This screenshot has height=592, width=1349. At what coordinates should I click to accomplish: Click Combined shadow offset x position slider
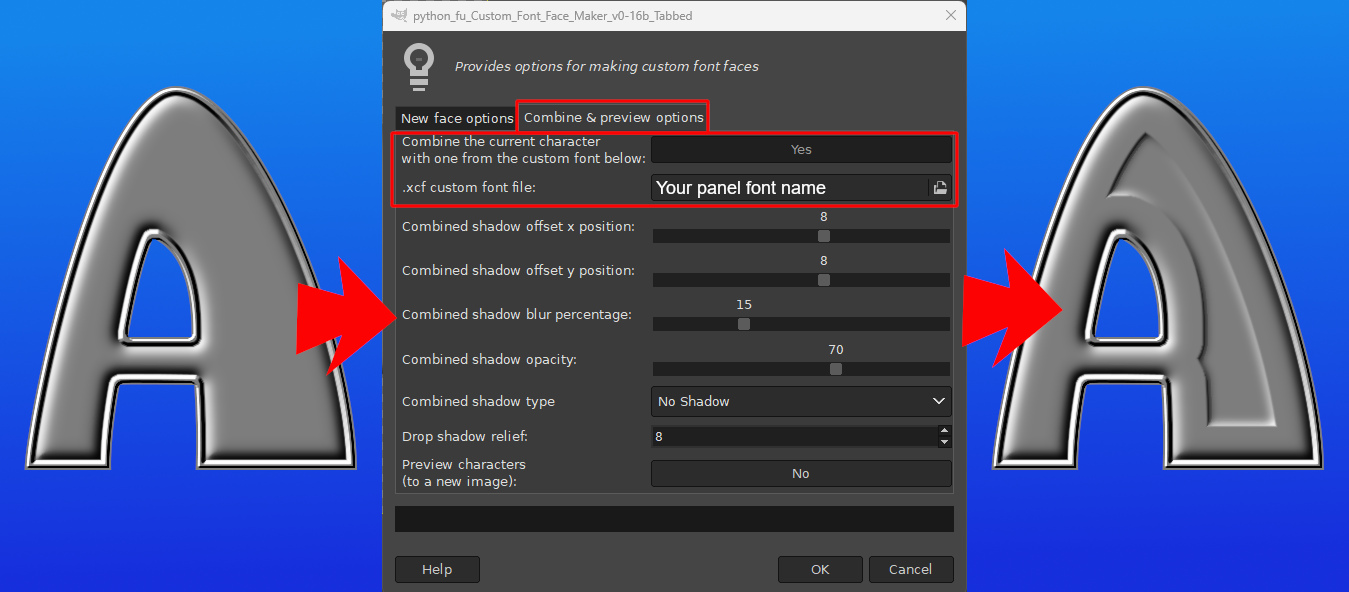(801, 236)
